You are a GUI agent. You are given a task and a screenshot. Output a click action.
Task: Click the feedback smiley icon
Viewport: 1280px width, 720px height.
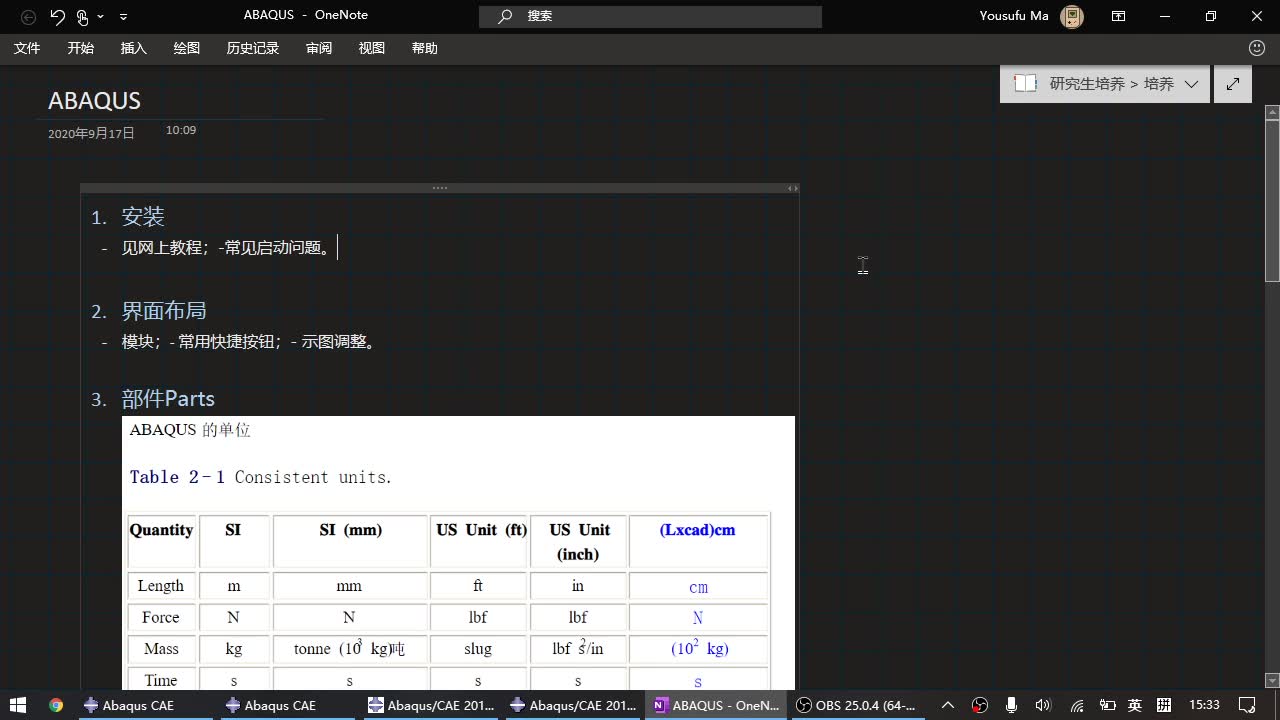(1257, 48)
